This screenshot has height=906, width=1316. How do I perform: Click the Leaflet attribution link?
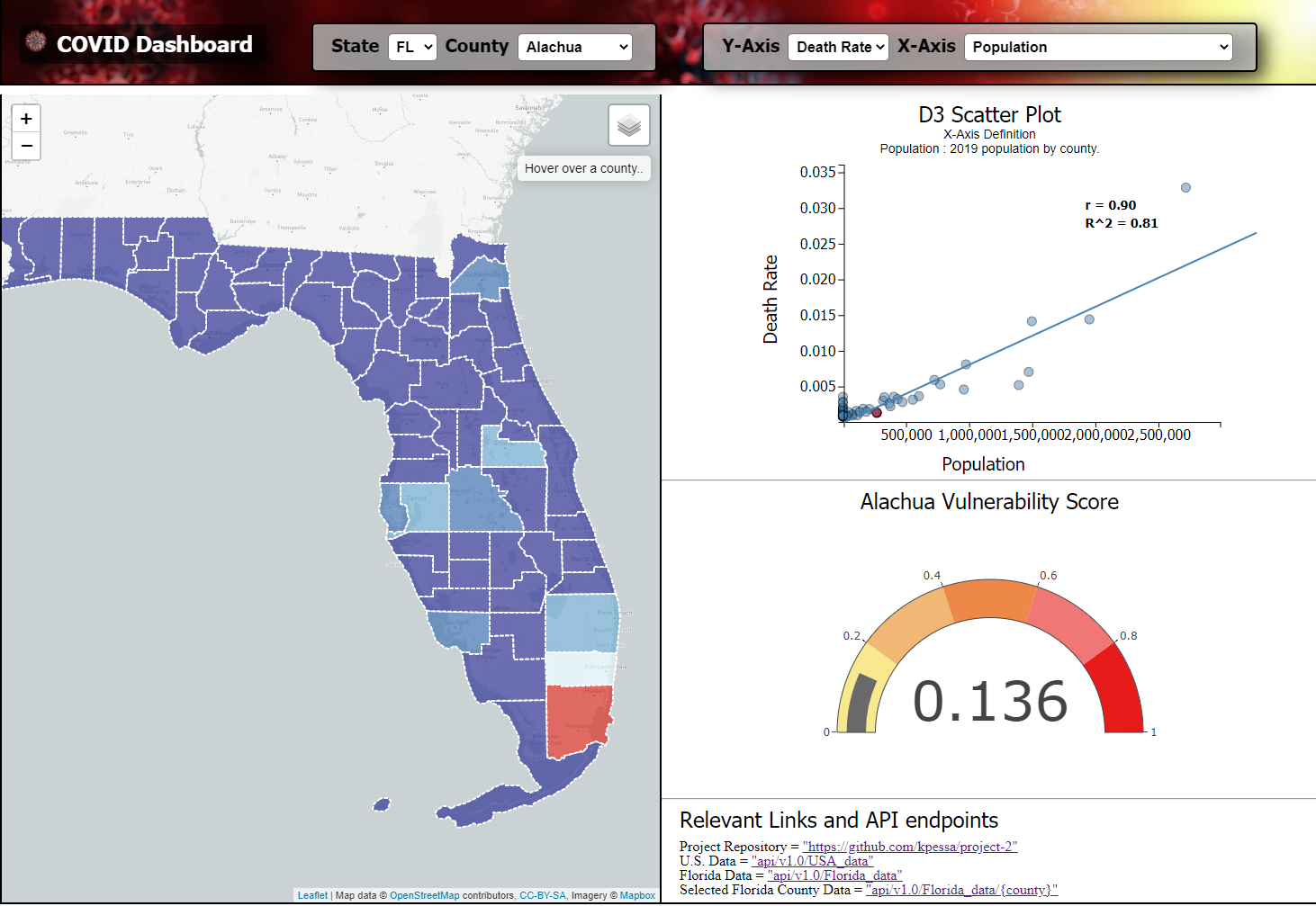[312, 895]
